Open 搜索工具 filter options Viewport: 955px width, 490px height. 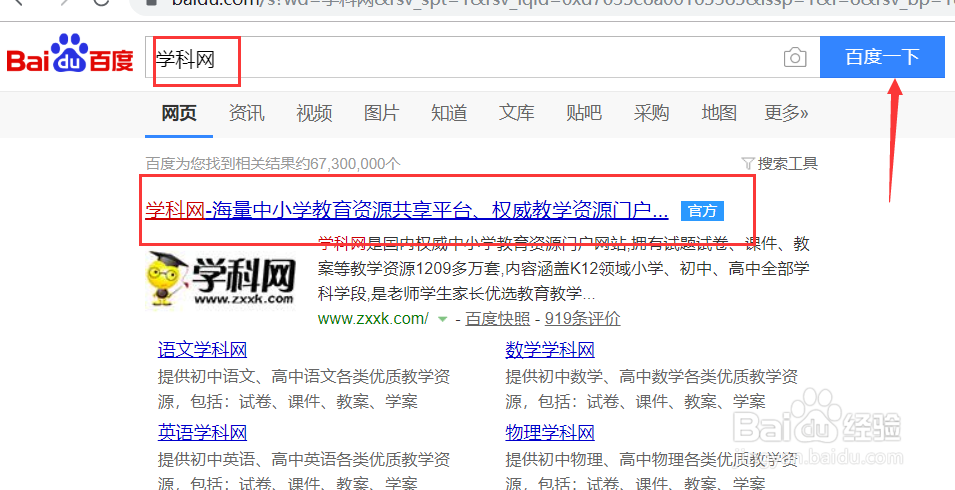[788, 164]
